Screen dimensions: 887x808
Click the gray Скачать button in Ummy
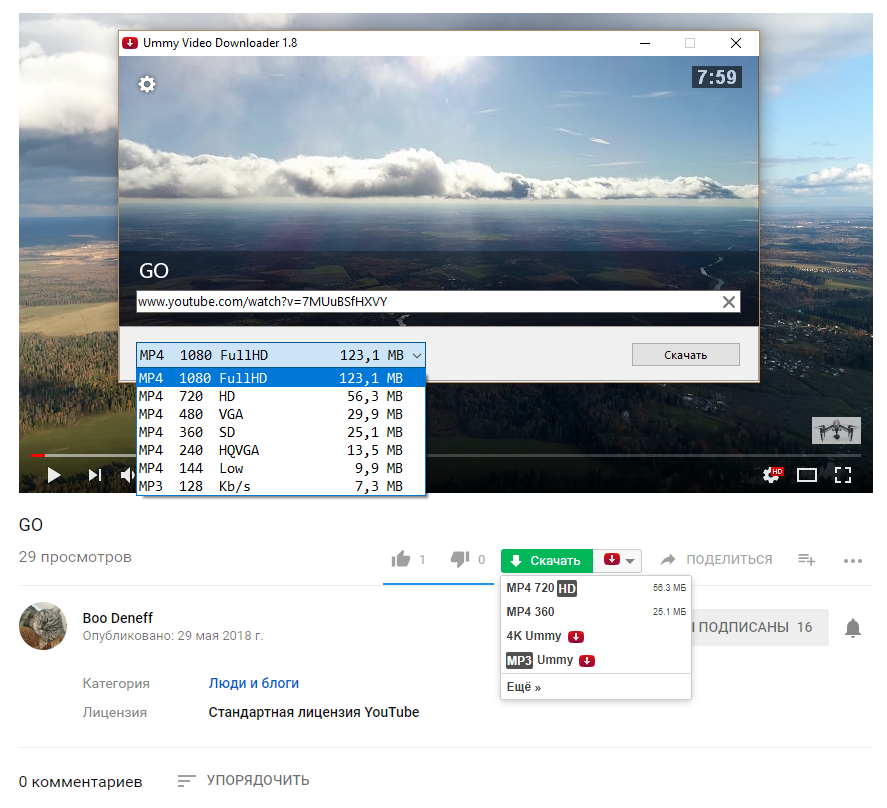pos(686,355)
